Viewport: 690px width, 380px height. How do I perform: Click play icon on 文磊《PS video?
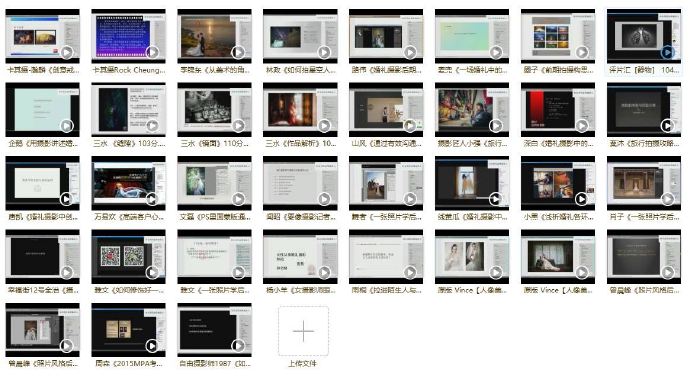[238, 199]
